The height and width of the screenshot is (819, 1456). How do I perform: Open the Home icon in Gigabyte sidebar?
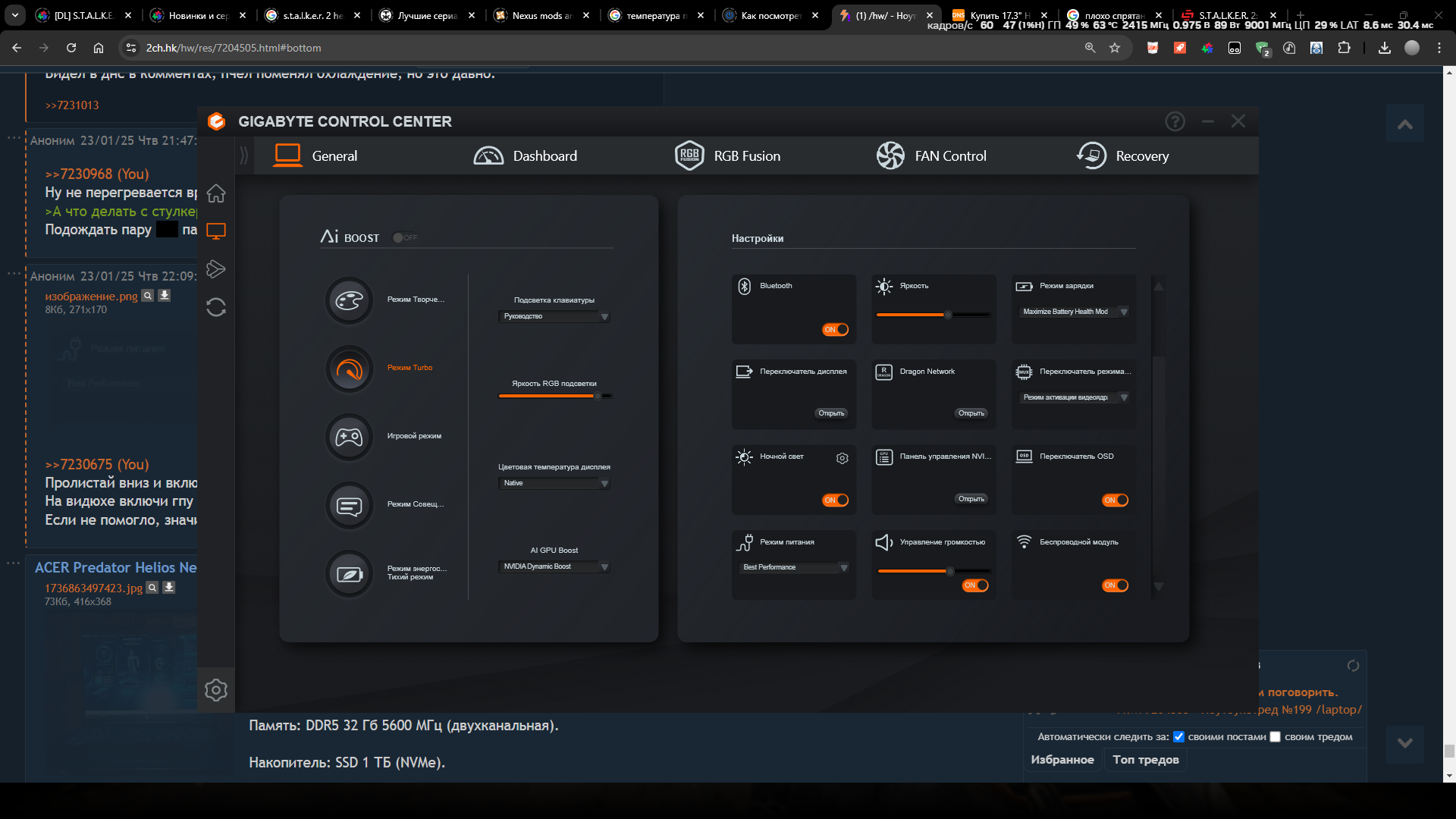click(x=216, y=193)
